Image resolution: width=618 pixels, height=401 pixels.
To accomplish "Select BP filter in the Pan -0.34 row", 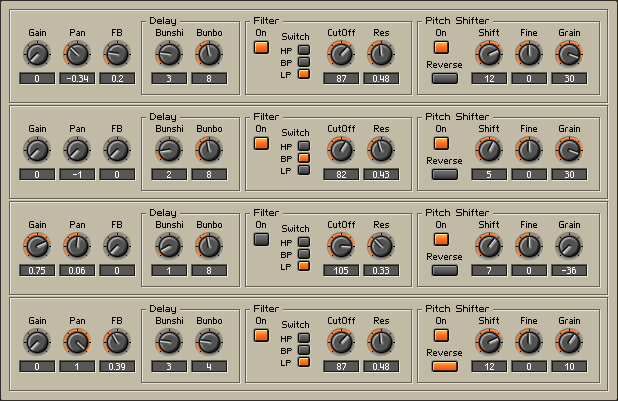I will coord(304,62).
